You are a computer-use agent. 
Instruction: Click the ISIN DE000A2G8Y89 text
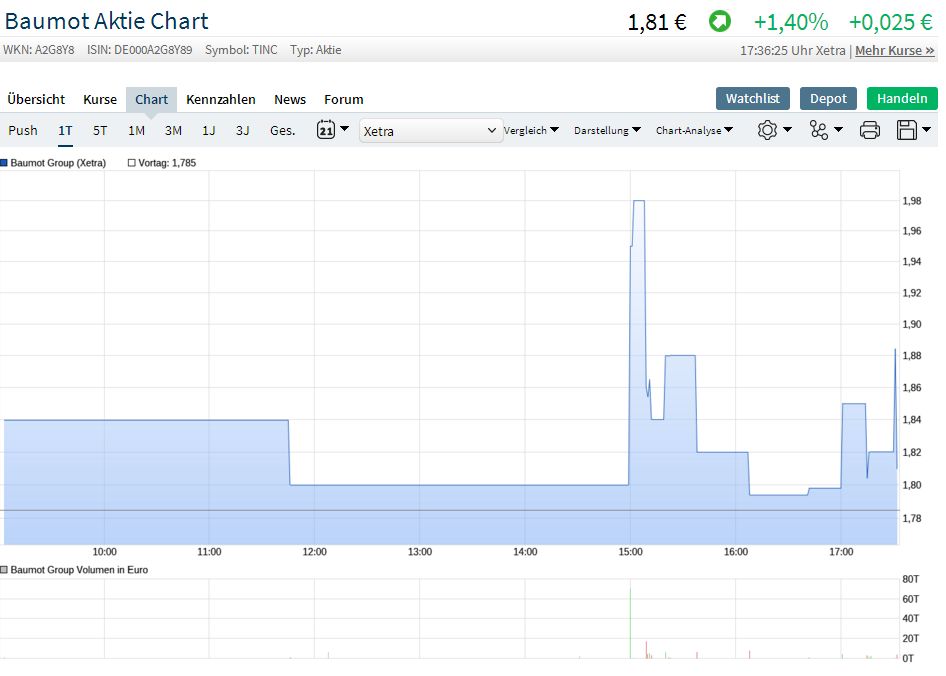[139, 50]
